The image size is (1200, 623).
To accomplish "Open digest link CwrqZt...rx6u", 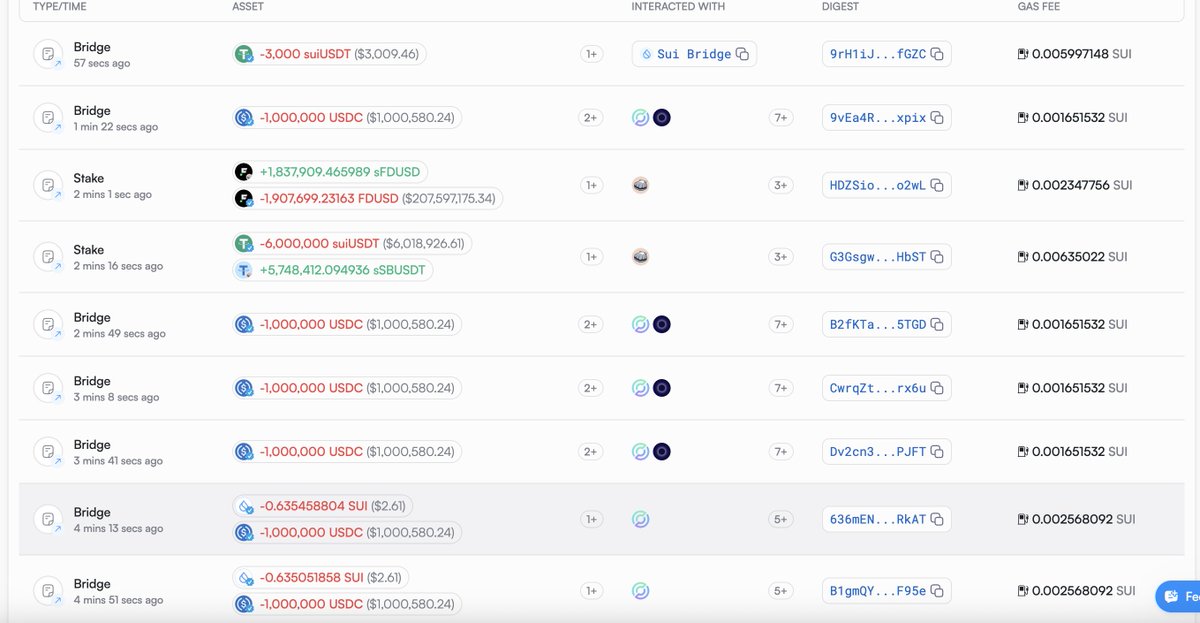I will 878,388.
